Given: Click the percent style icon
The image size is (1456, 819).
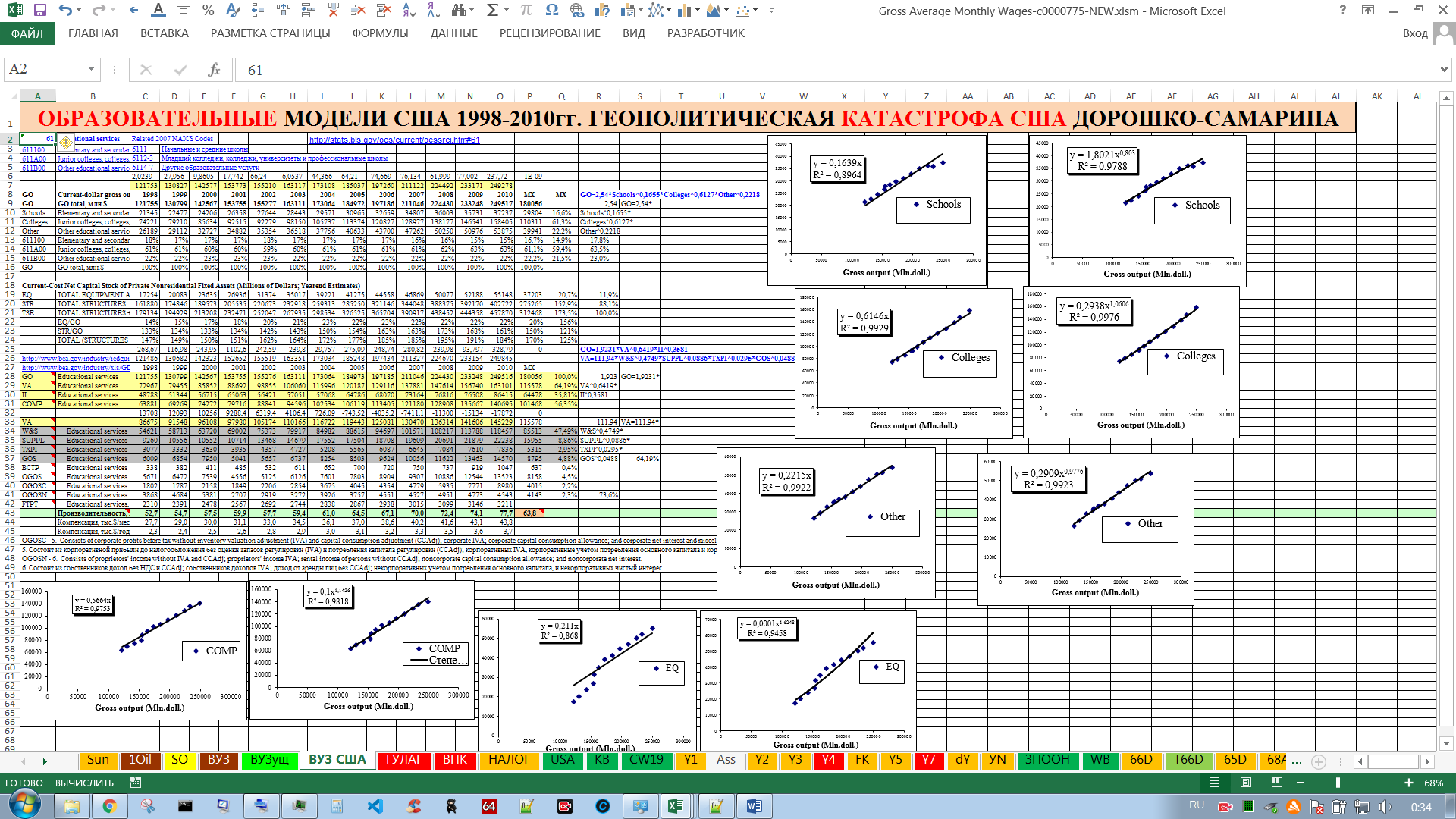Looking at the screenshot, I should (208, 11).
